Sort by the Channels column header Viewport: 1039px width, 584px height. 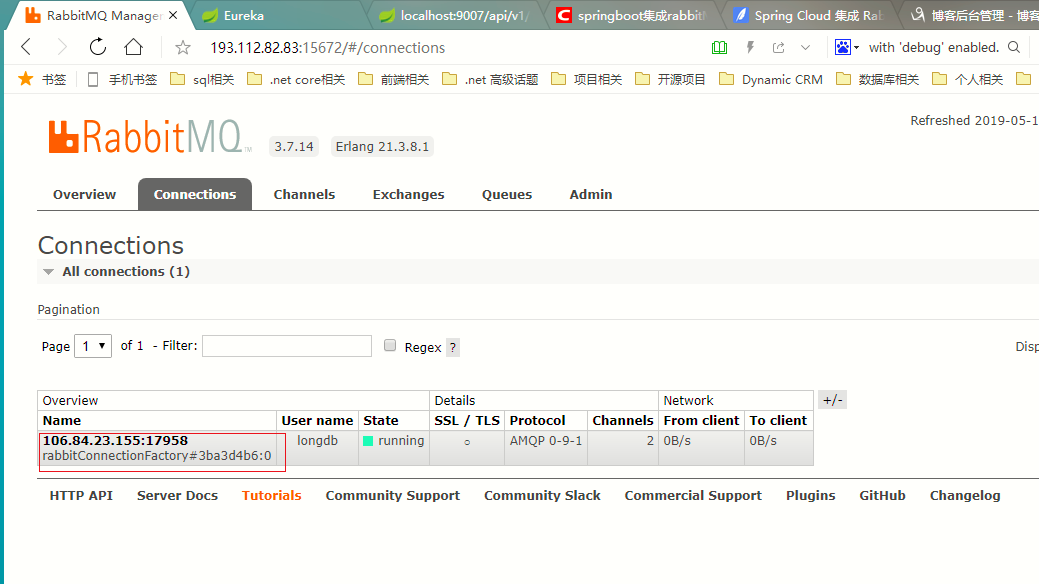click(623, 420)
